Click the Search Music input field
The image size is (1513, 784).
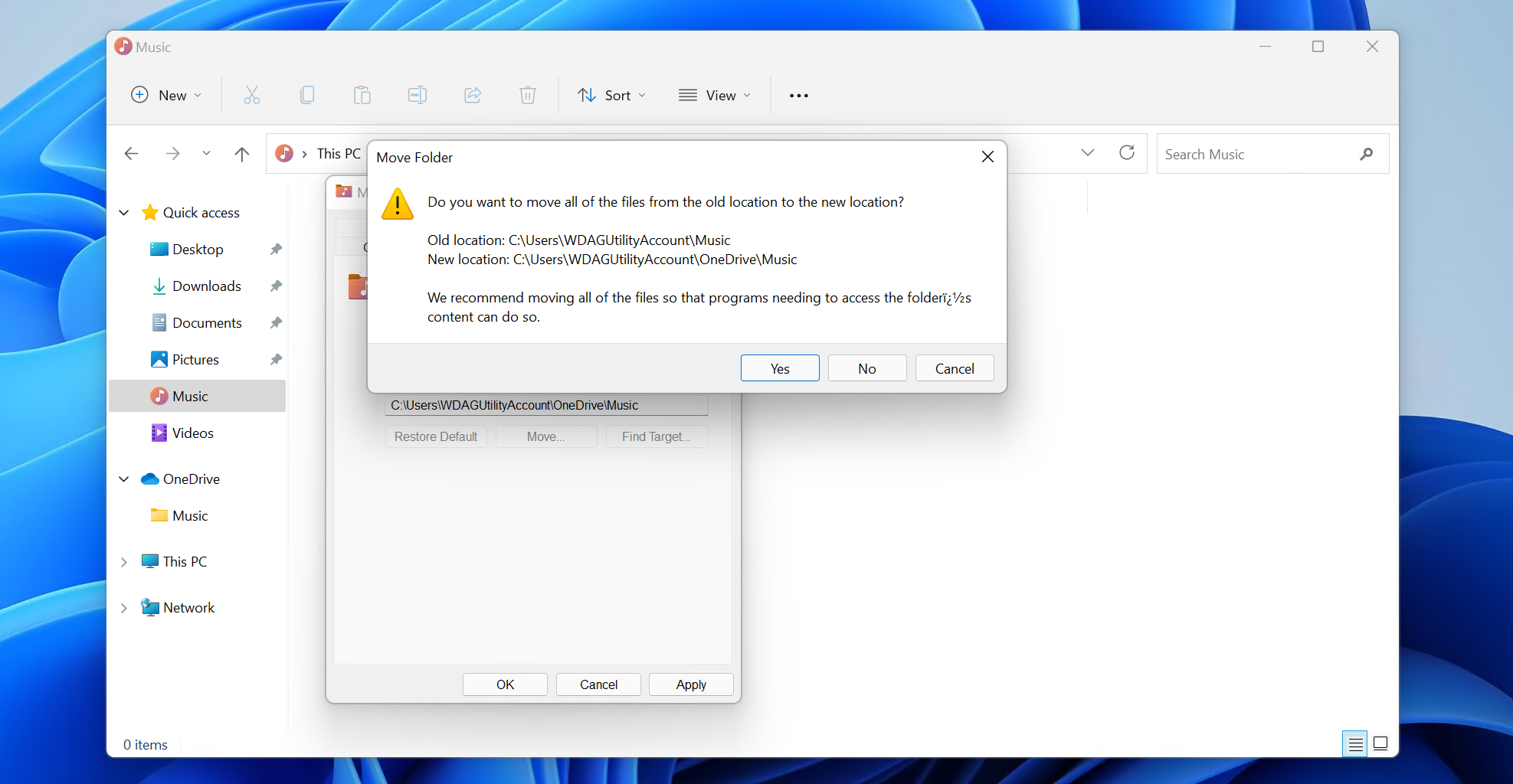coord(1249,154)
